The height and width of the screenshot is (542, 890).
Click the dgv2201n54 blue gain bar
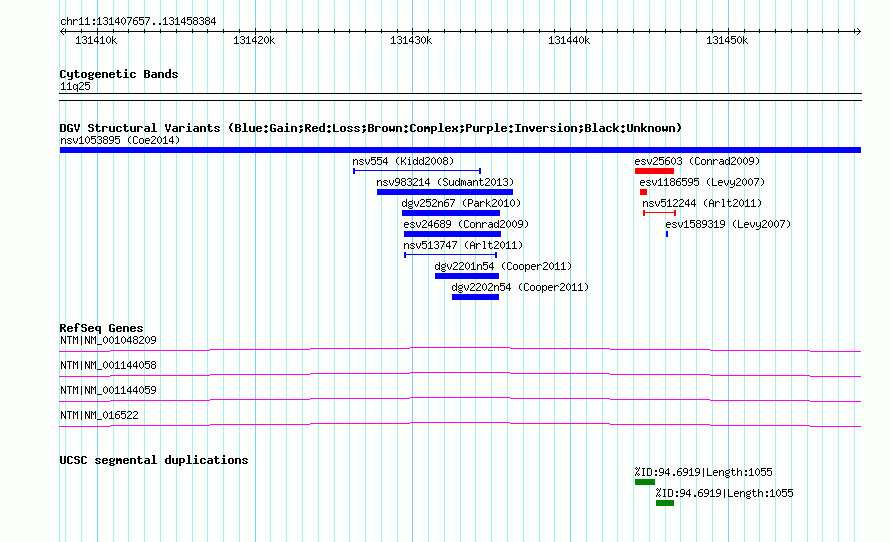click(467, 276)
